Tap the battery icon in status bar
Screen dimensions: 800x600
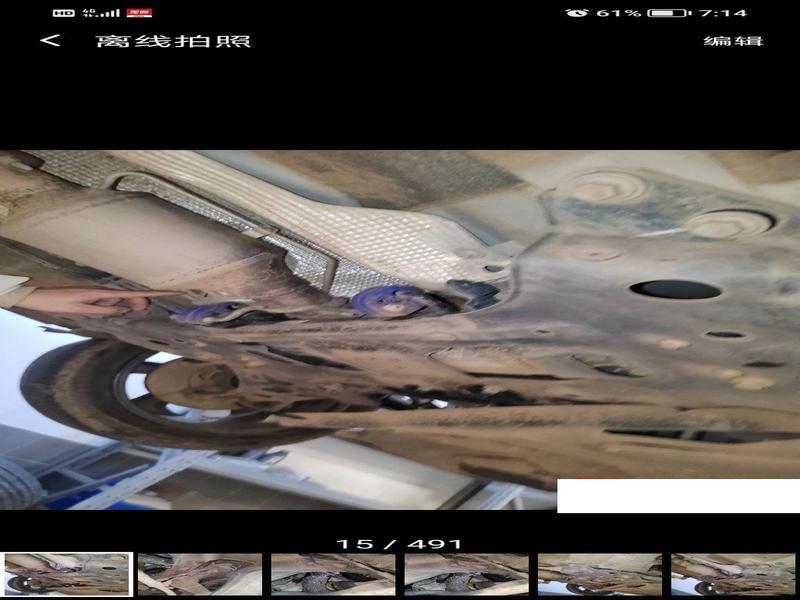point(667,13)
